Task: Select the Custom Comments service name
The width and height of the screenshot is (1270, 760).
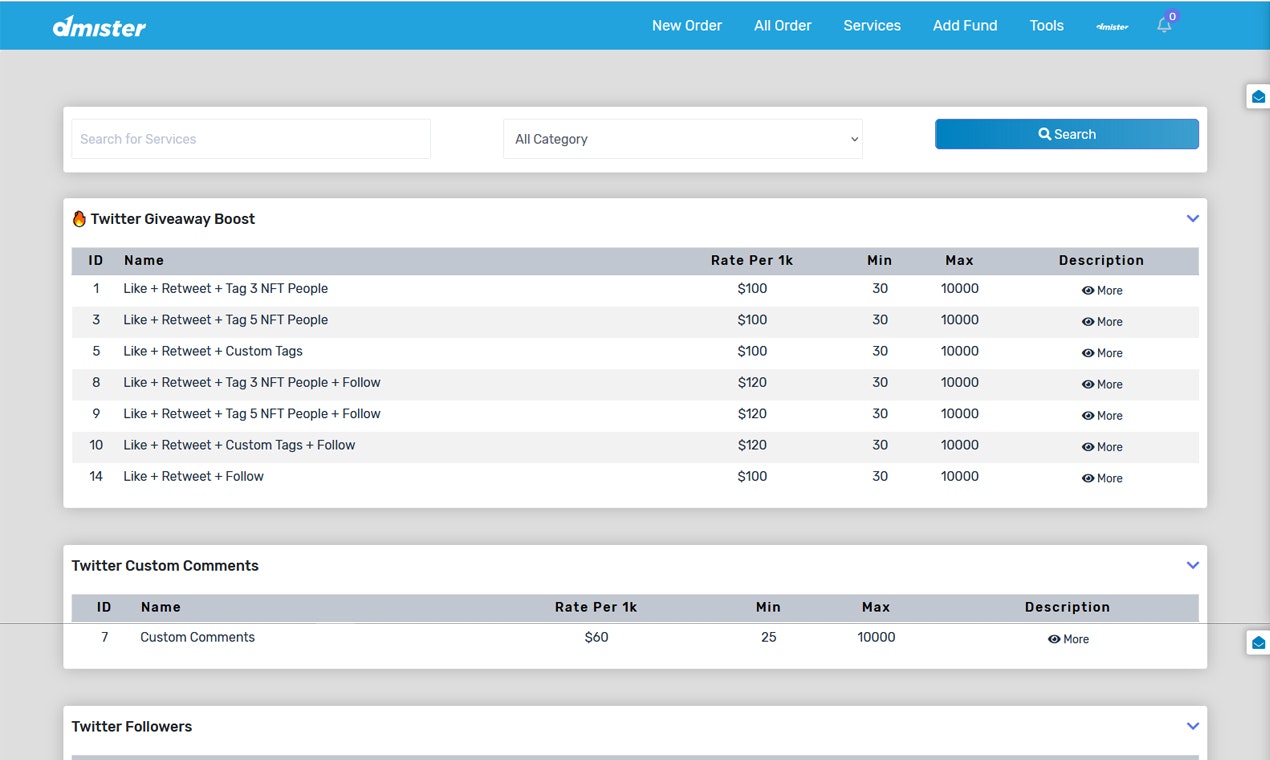Action: coord(198,637)
